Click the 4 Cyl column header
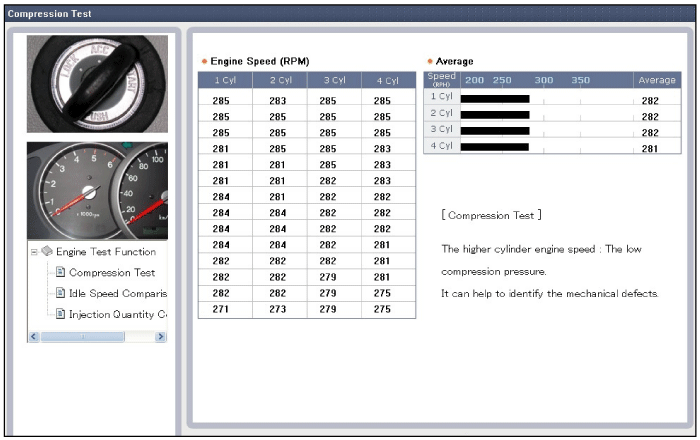 388,80
